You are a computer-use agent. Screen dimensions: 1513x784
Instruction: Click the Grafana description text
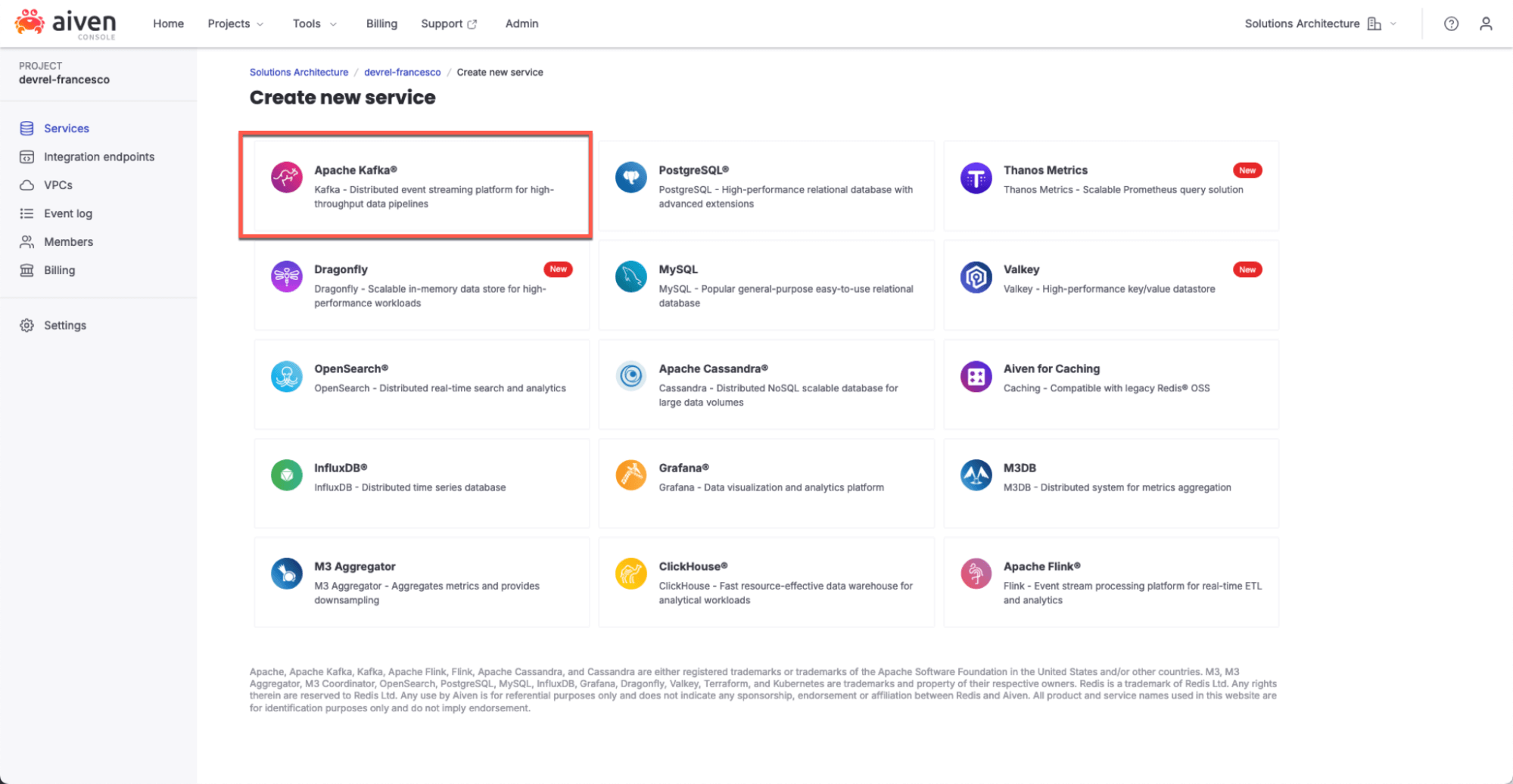(771, 487)
